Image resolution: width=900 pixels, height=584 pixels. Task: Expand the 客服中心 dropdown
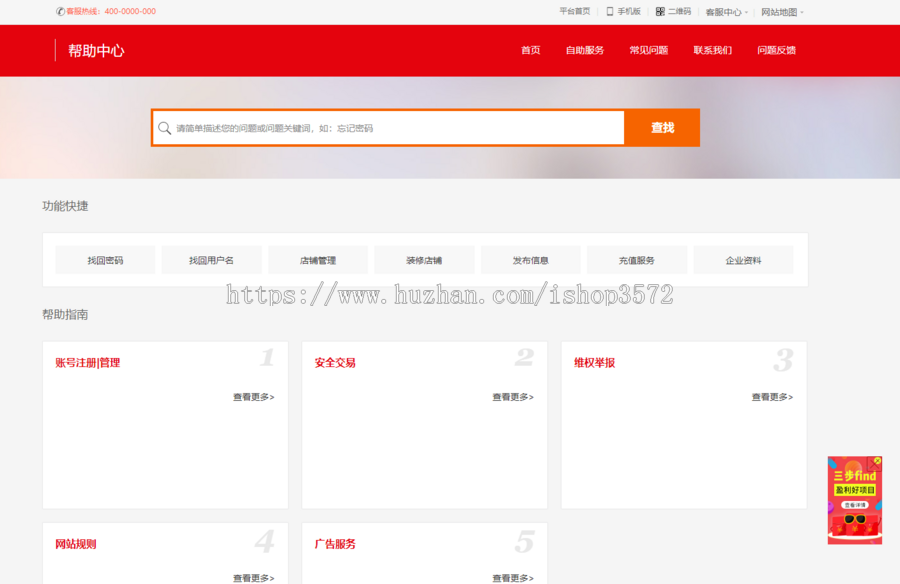click(727, 12)
